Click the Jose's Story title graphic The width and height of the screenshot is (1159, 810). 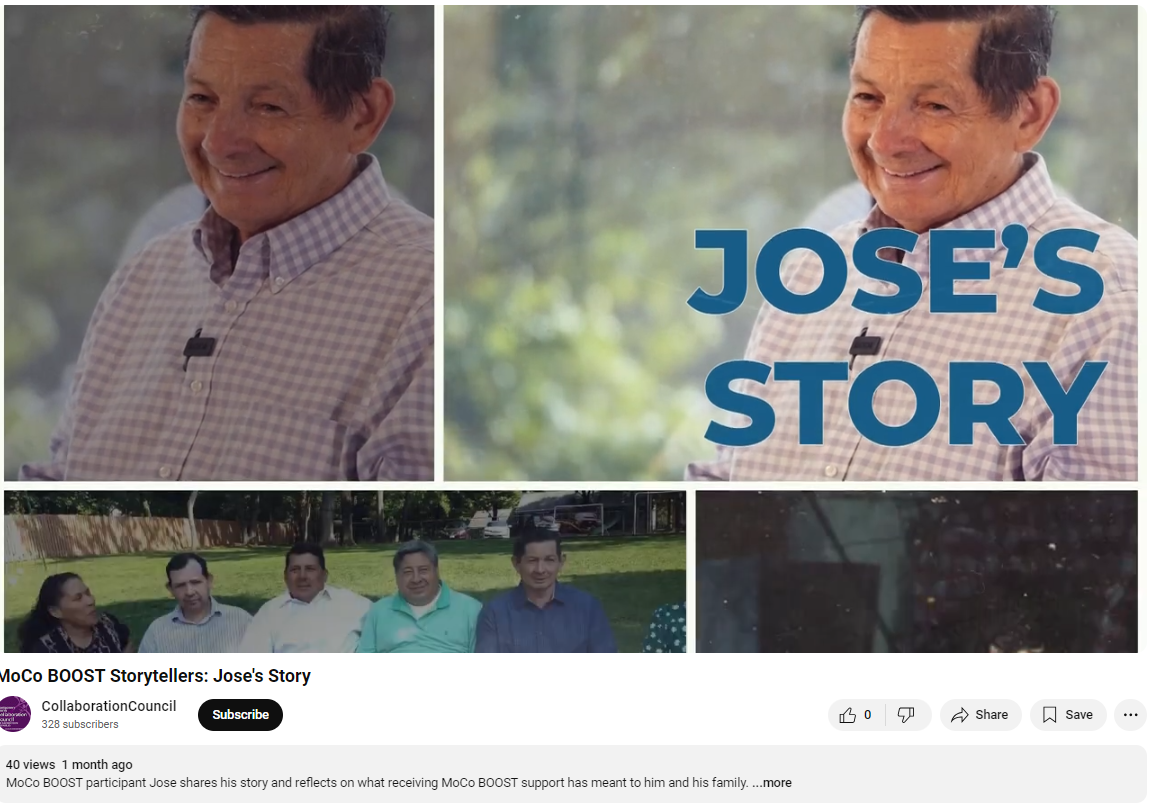pos(897,337)
